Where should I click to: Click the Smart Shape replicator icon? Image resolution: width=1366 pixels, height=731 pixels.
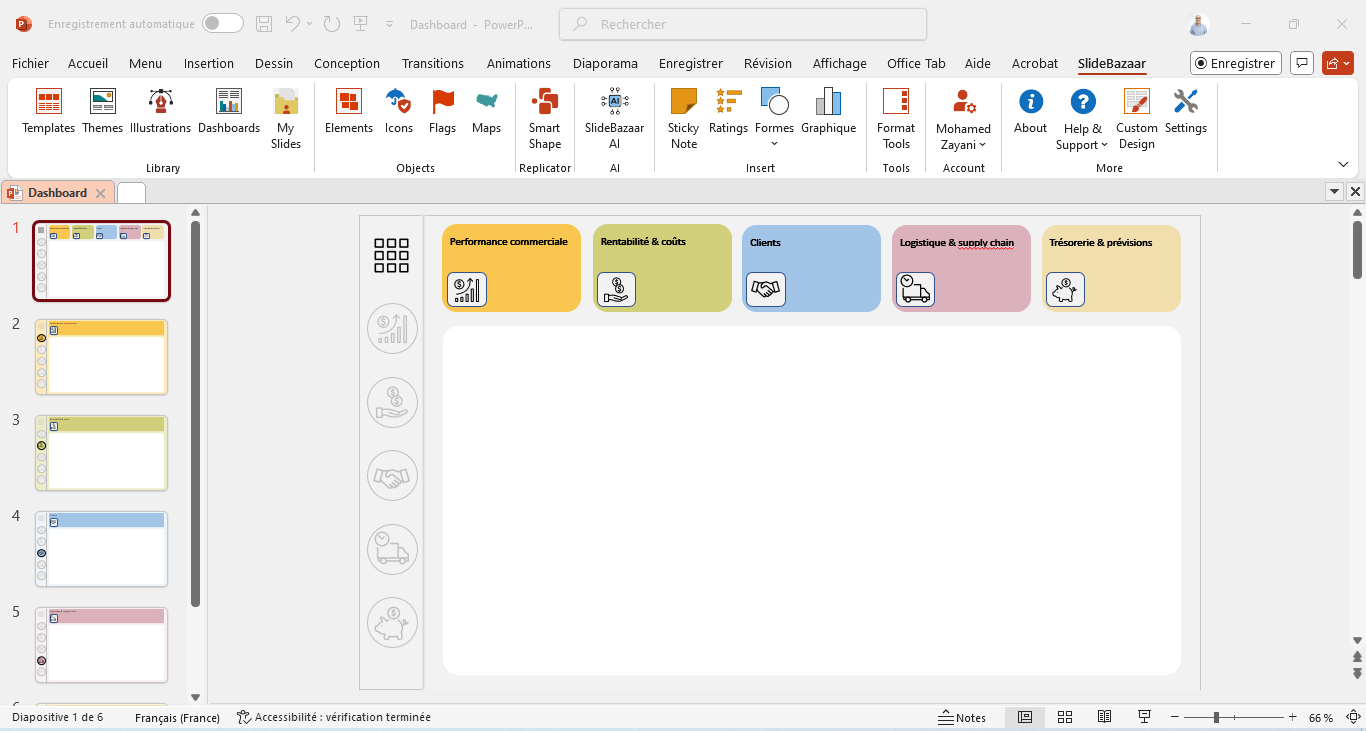pyautogui.click(x=544, y=118)
